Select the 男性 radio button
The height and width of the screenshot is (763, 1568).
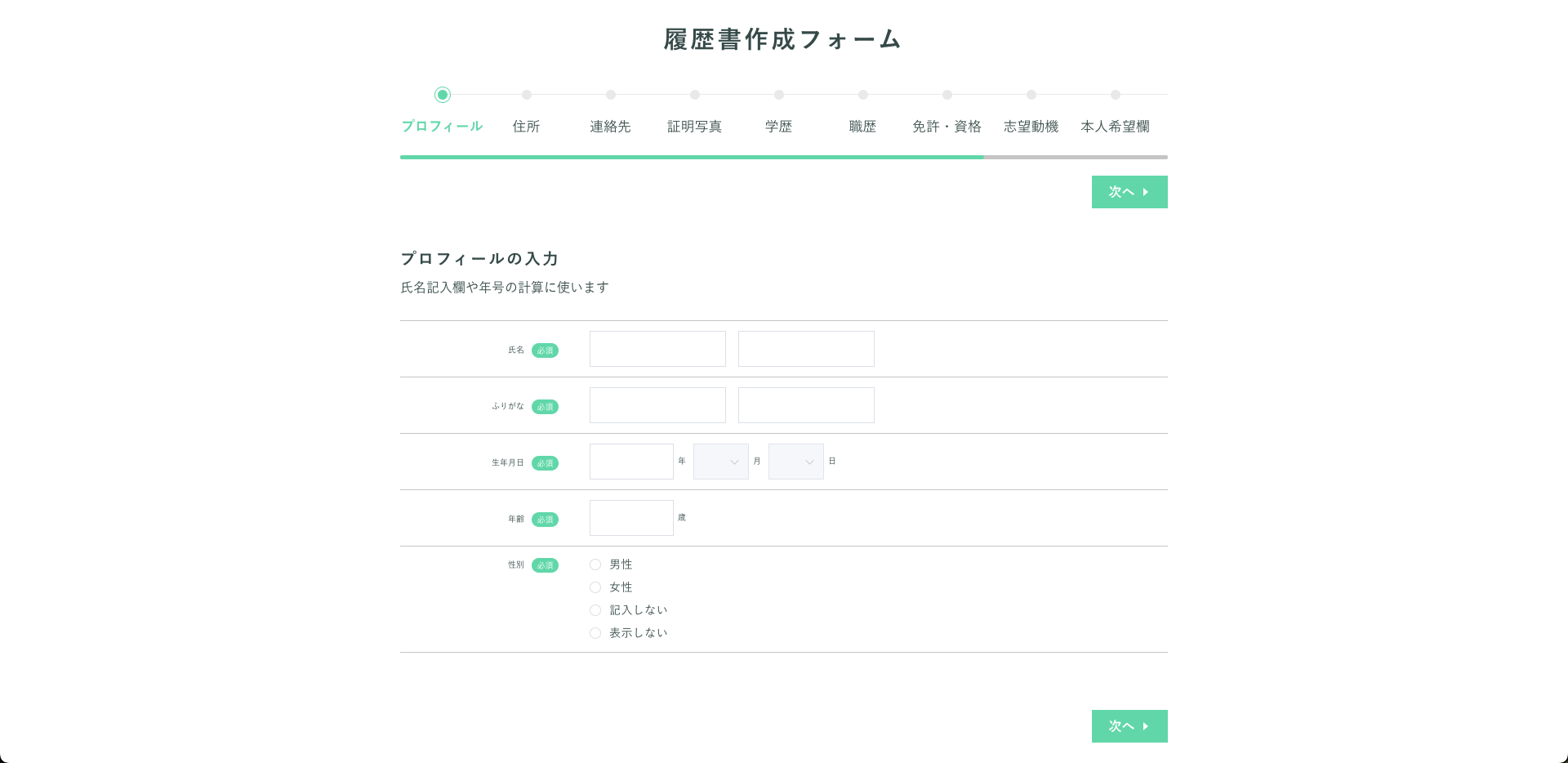click(595, 564)
